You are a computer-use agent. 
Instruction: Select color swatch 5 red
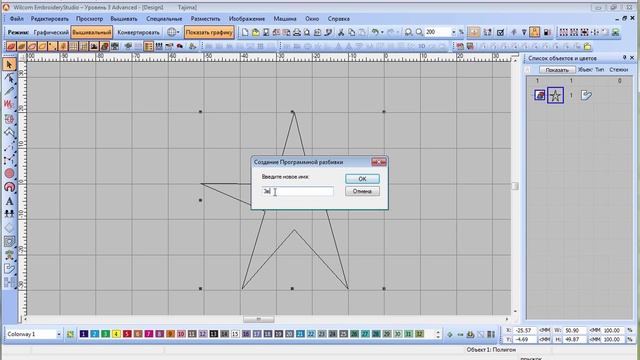coord(127,334)
